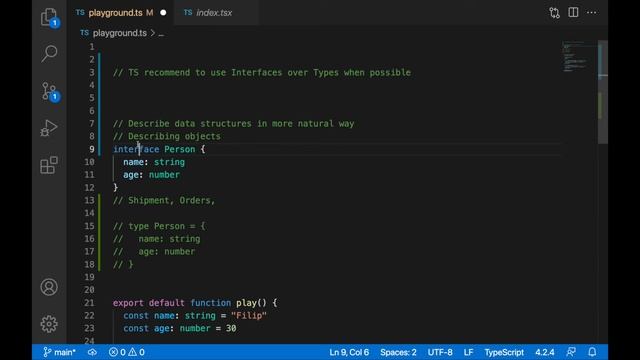The width and height of the screenshot is (640, 360).
Task: Click the 'age: number' property line
Action: pos(151,175)
